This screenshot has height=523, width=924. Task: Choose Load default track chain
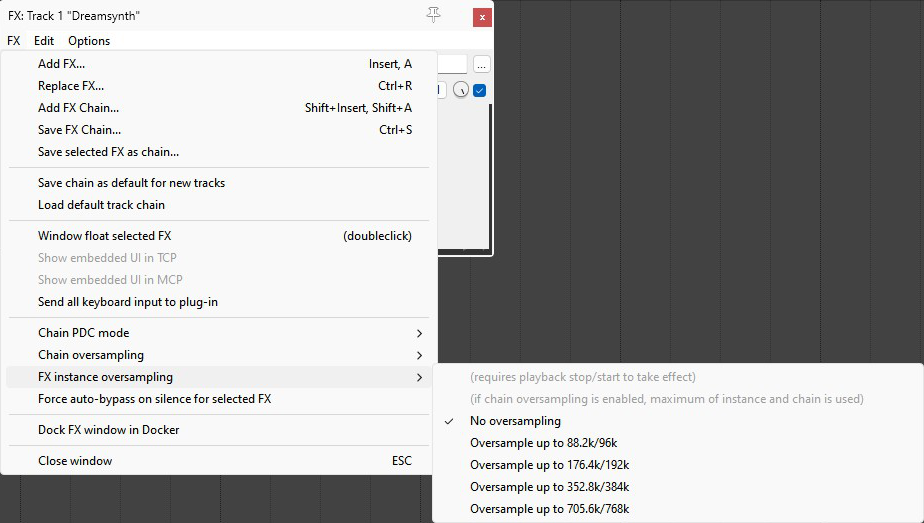click(101, 205)
